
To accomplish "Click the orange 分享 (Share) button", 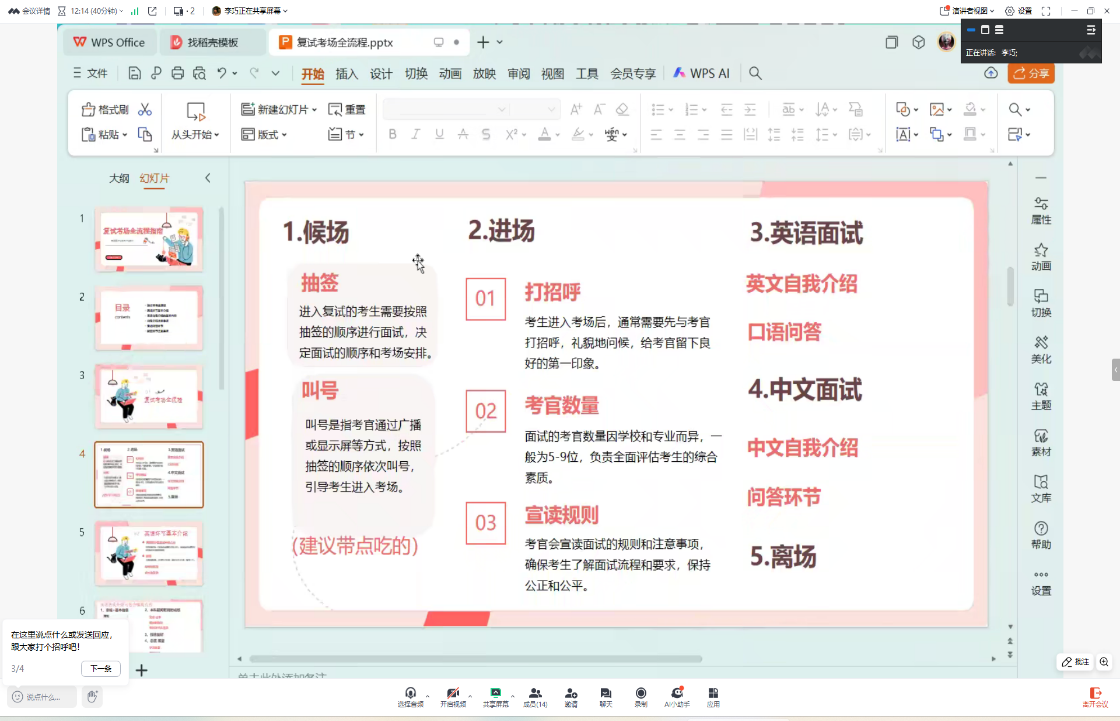I will pyautogui.click(x=1031, y=73).
